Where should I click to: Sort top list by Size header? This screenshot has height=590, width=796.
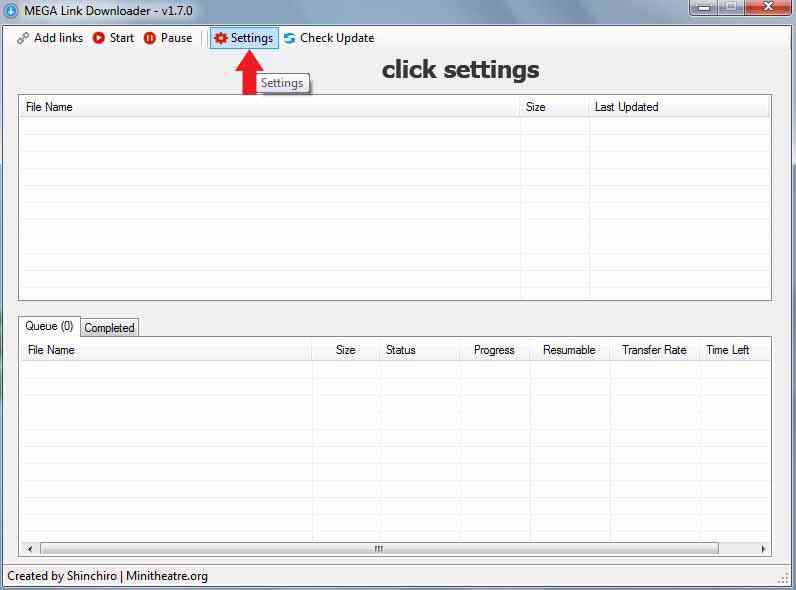(x=554, y=107)
